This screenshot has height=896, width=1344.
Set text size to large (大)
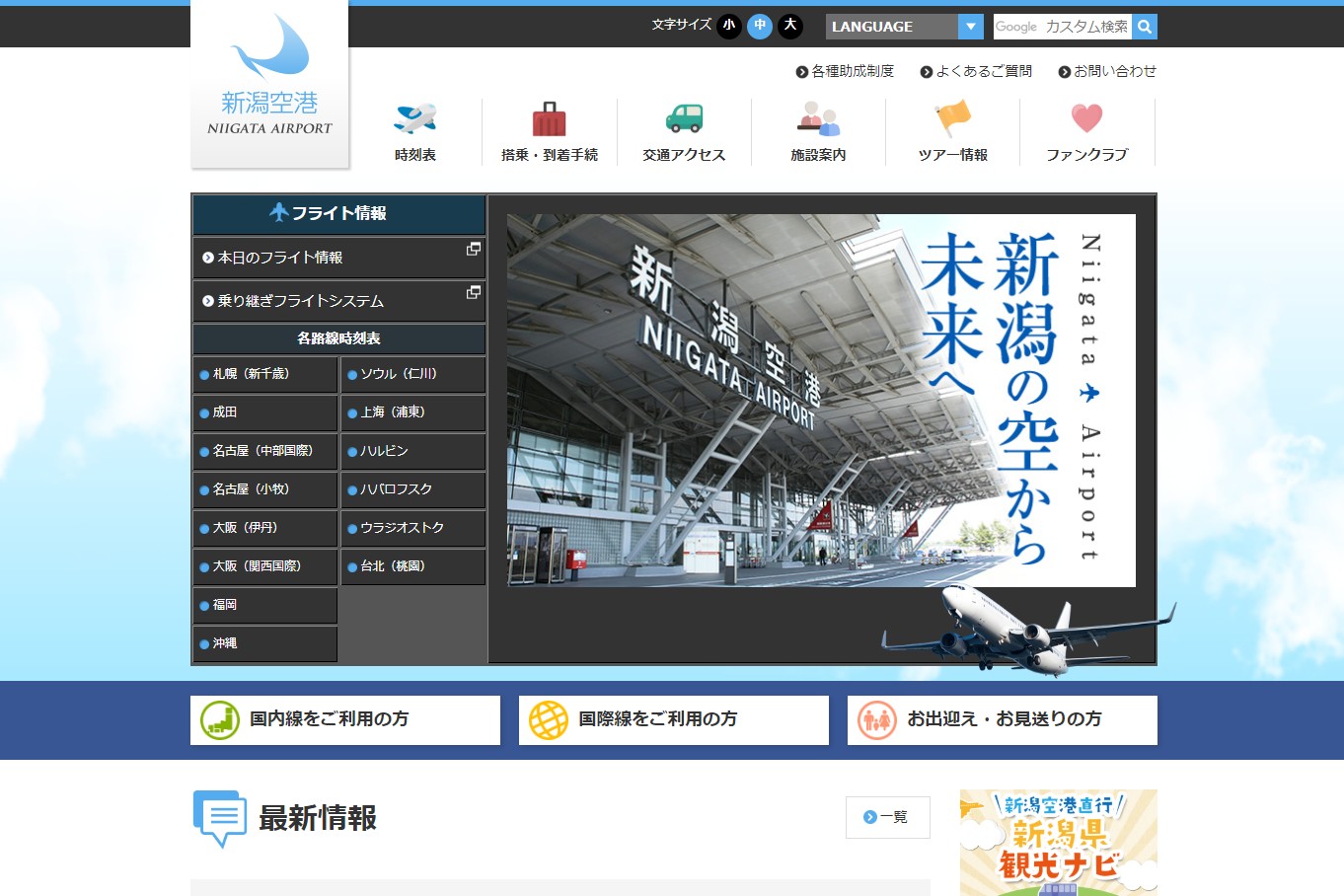(790, 26)
